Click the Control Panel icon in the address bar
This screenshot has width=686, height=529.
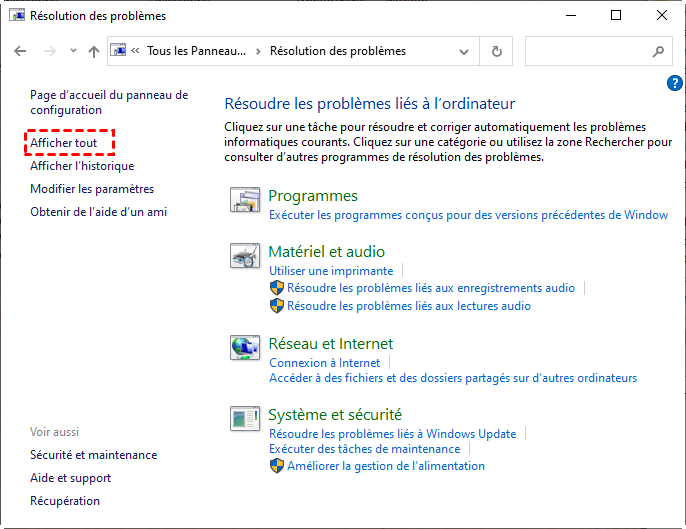118,50
